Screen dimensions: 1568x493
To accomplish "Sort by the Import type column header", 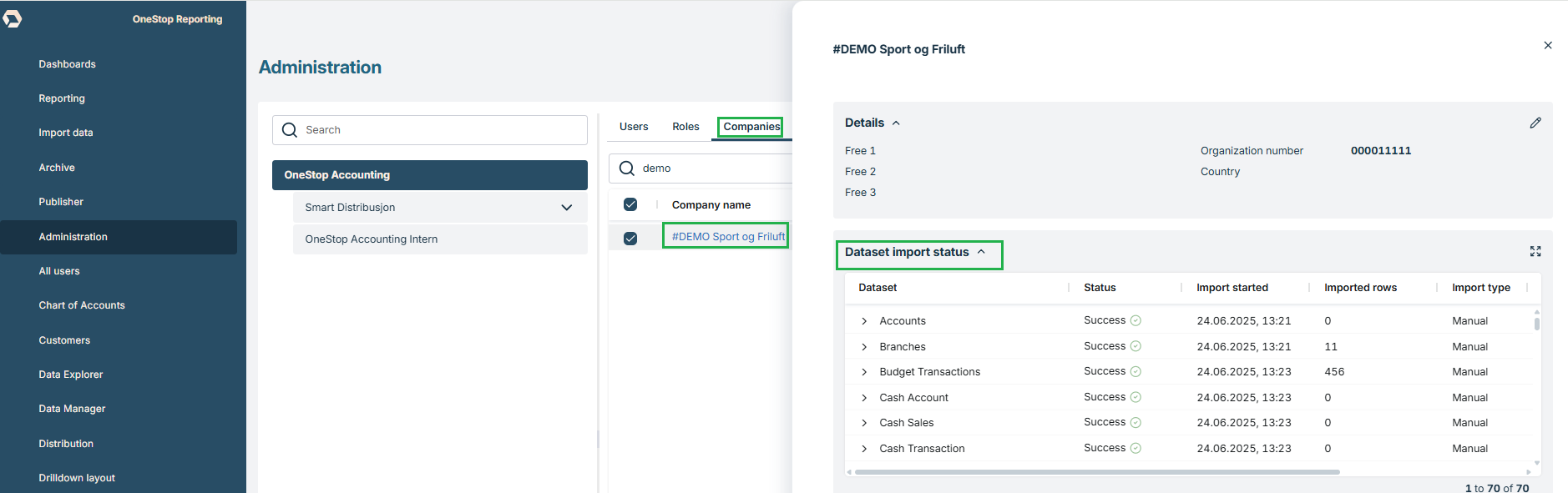I will pos(1481,288).
